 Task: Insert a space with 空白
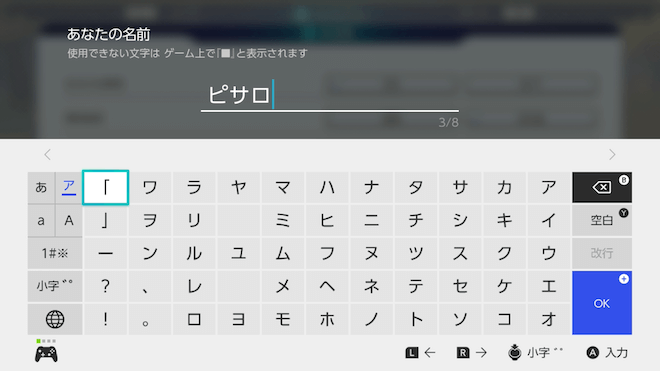click(x=601, y=220)
